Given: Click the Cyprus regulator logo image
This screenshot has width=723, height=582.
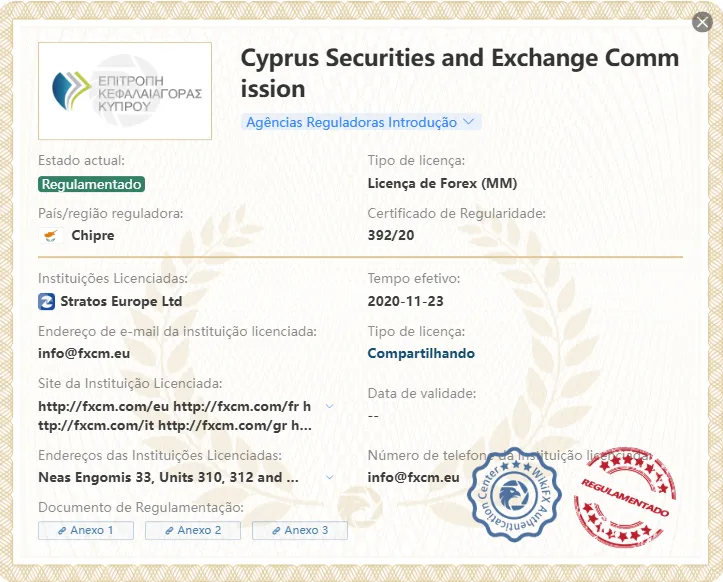Looking at the screenshot, I should tap(125, 91).
